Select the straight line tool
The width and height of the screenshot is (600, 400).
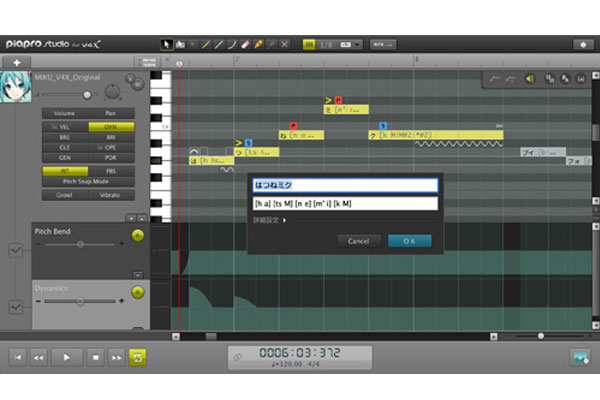coord(219,44)
